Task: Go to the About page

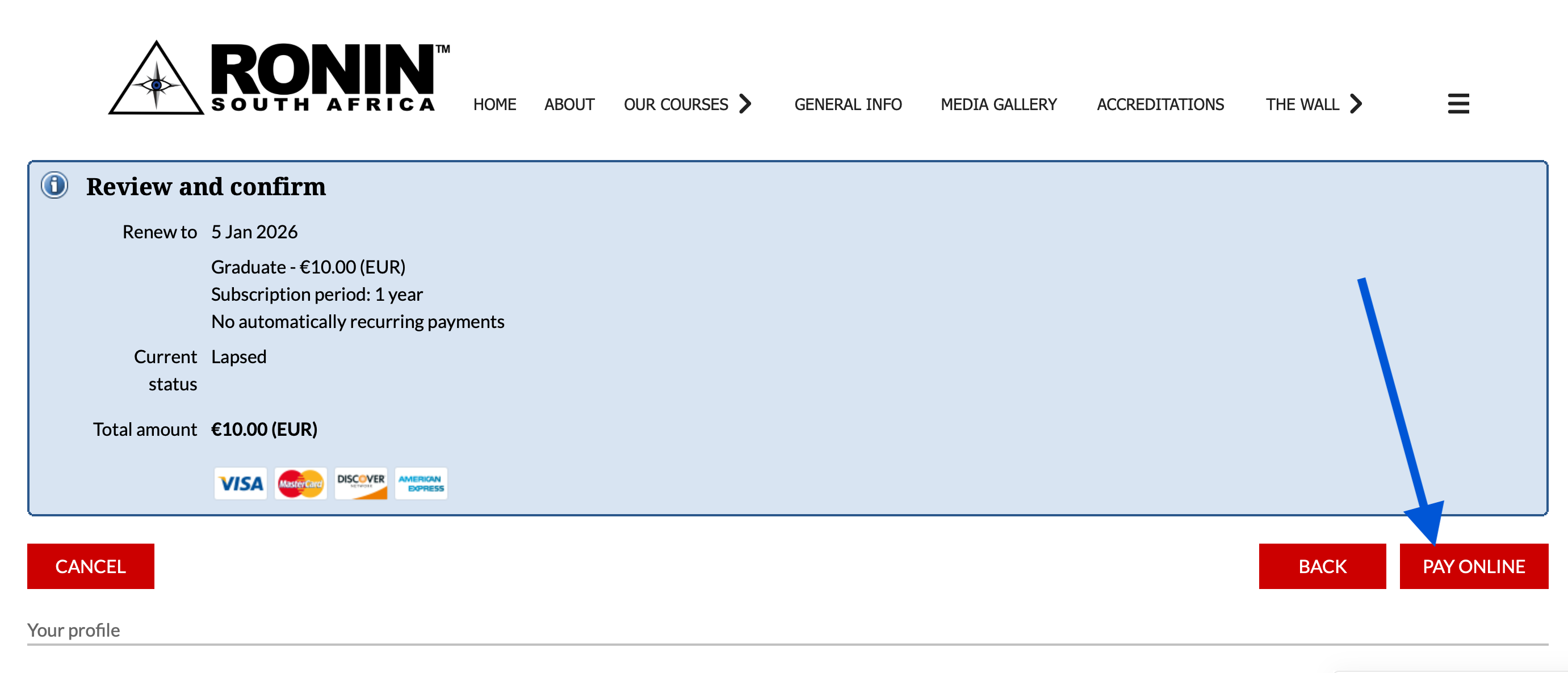Action: (x=568, y=104)
